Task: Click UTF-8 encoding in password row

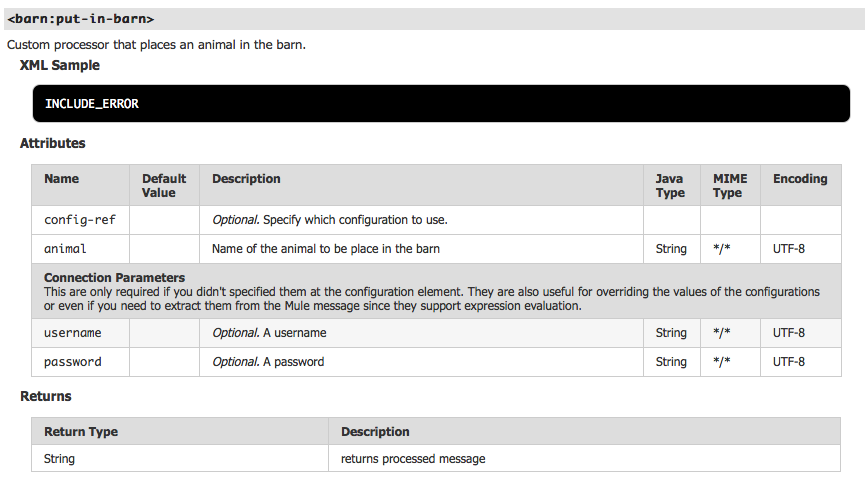Action: pos(789,362)
